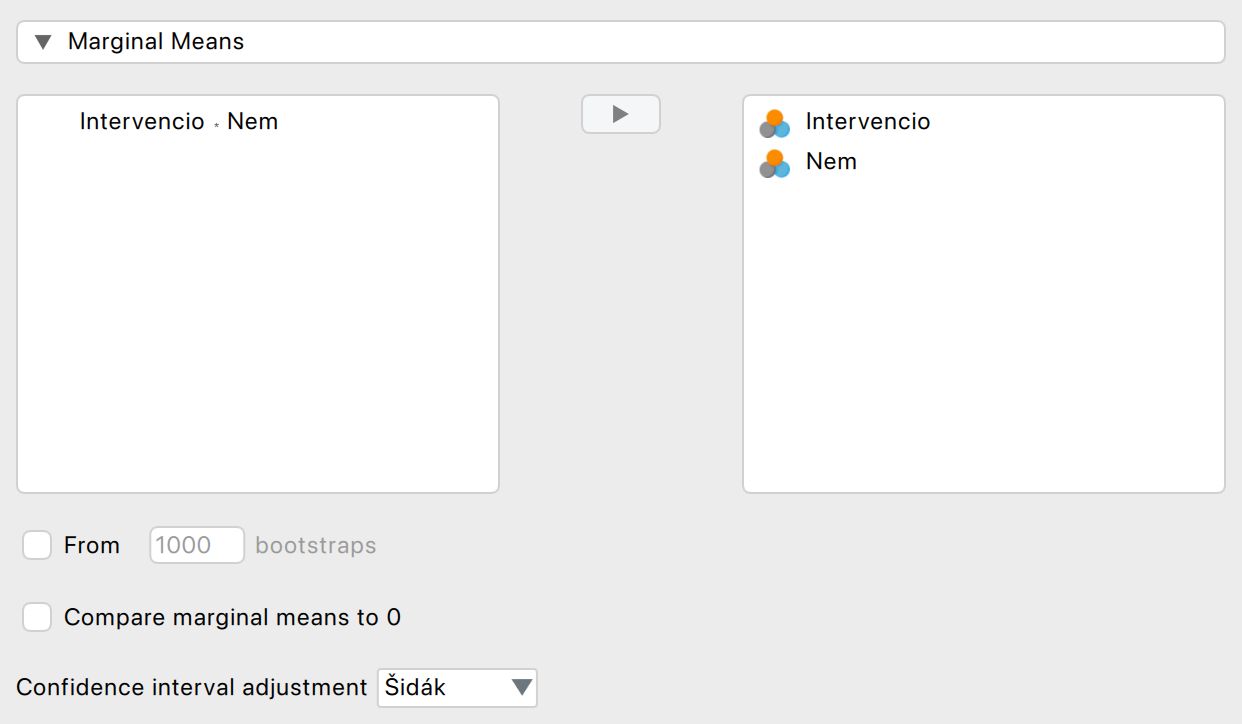Click the 'Confidence interval adjustment' label
The height and width of the screenshot is (724, 1242).
(192, 688)
